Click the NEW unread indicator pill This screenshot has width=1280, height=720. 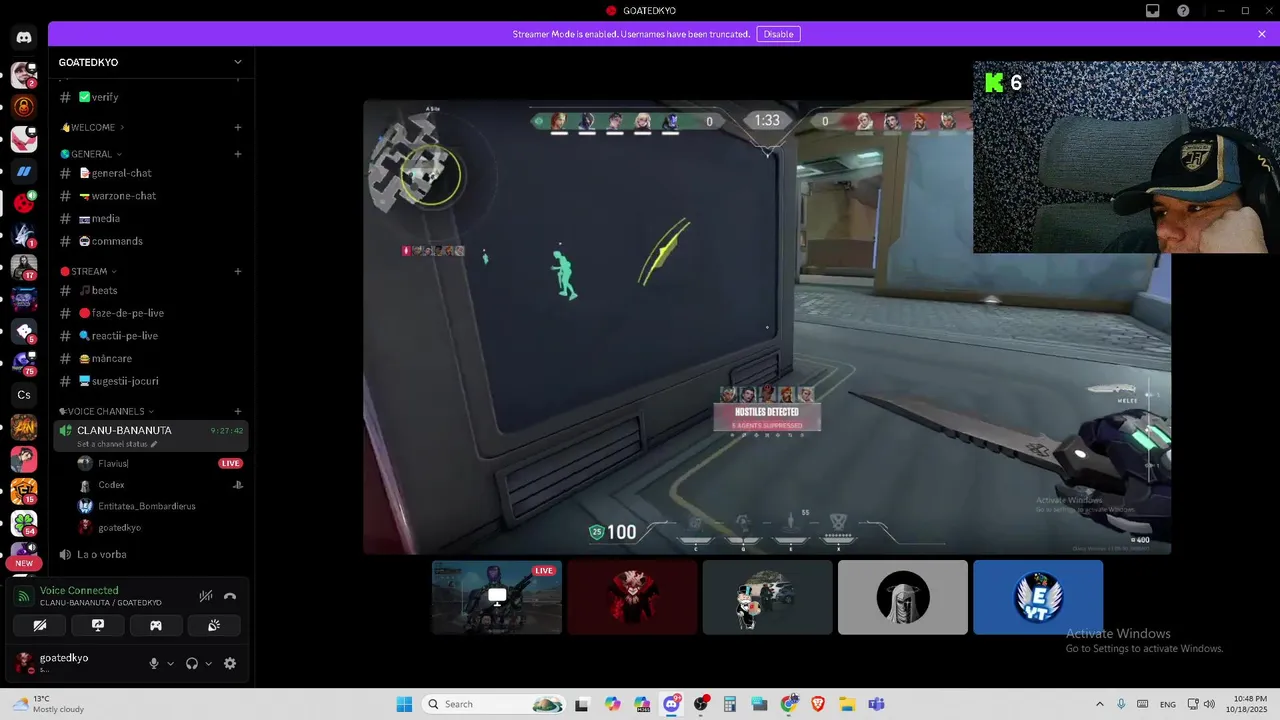point(24,563)
